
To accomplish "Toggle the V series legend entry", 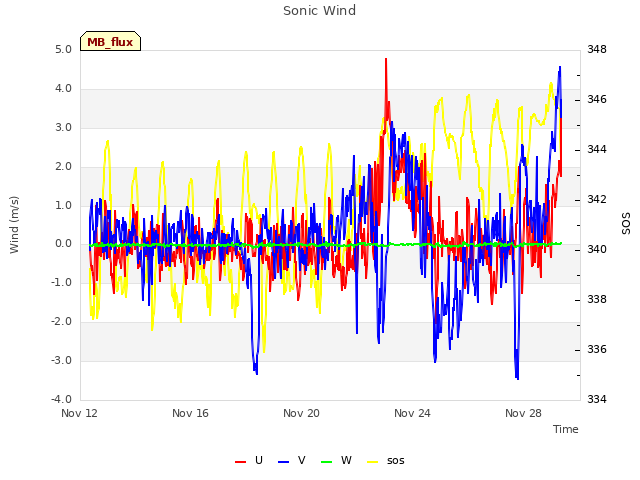I will [292, 460].
